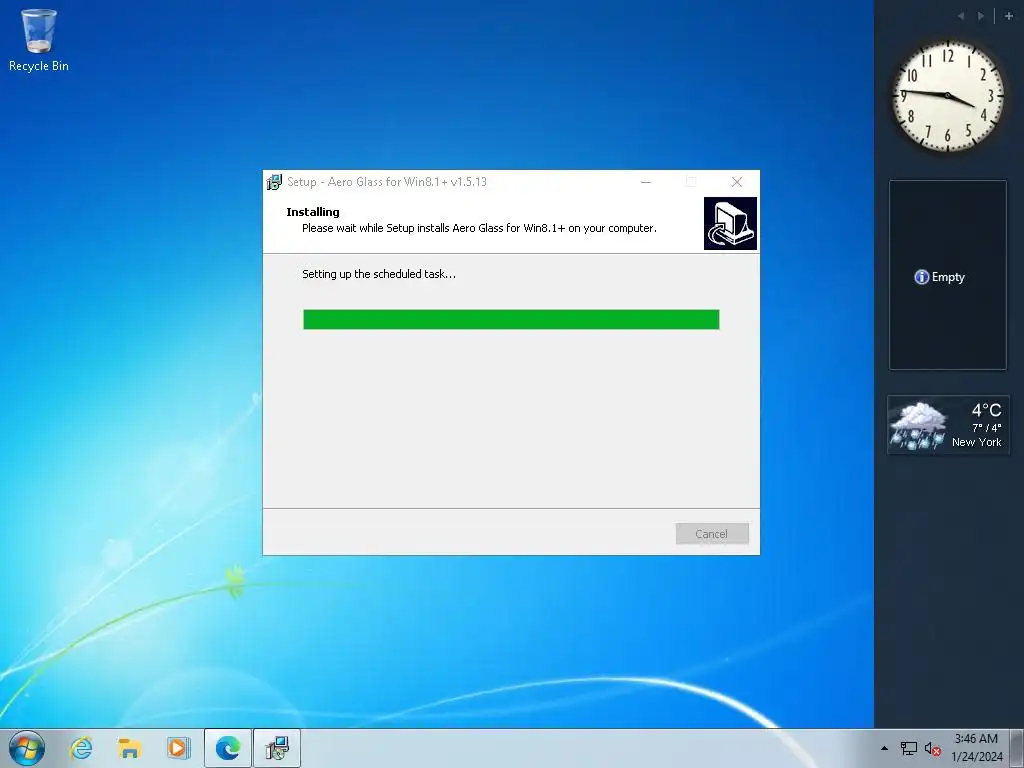
Task: Click the 'Please wait while Setup installs' text
Action: coord(479,228)
